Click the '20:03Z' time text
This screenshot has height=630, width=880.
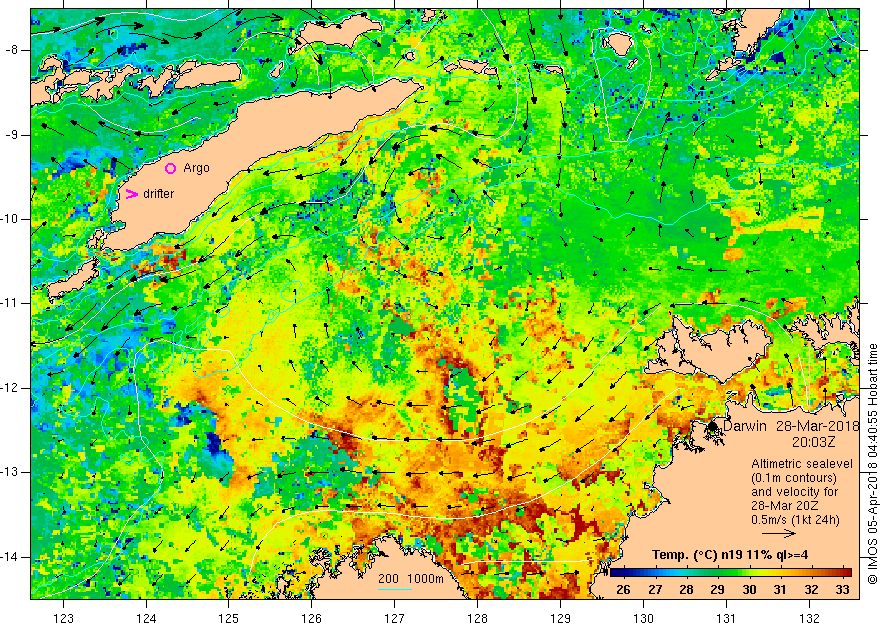814,442
